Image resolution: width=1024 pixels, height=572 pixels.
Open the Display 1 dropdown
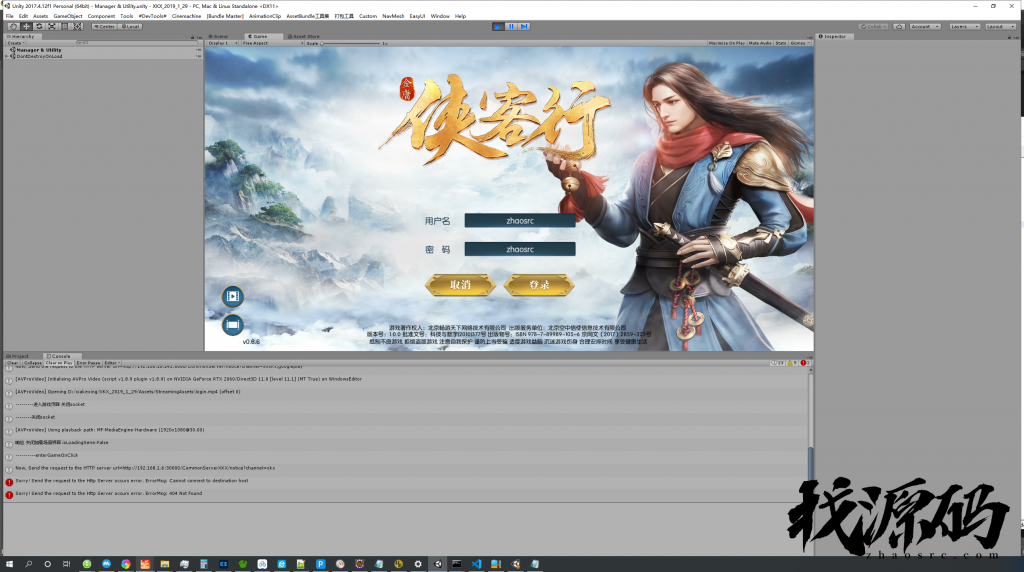coord(223,43)
